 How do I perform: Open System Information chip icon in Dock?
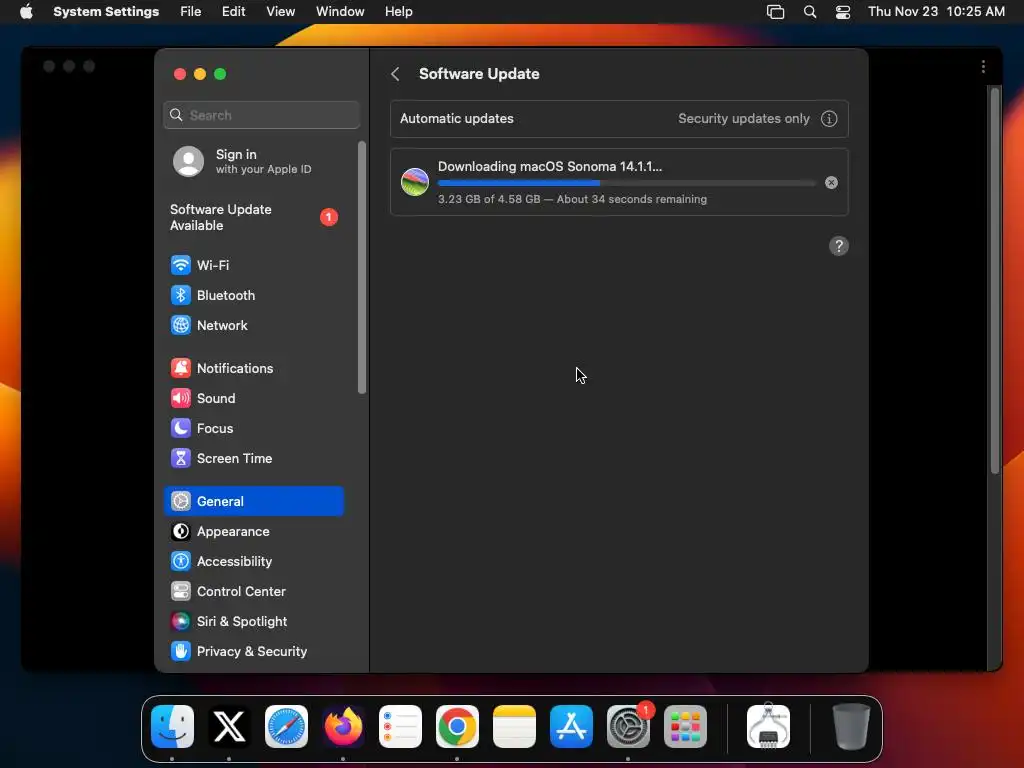[768, 726]
